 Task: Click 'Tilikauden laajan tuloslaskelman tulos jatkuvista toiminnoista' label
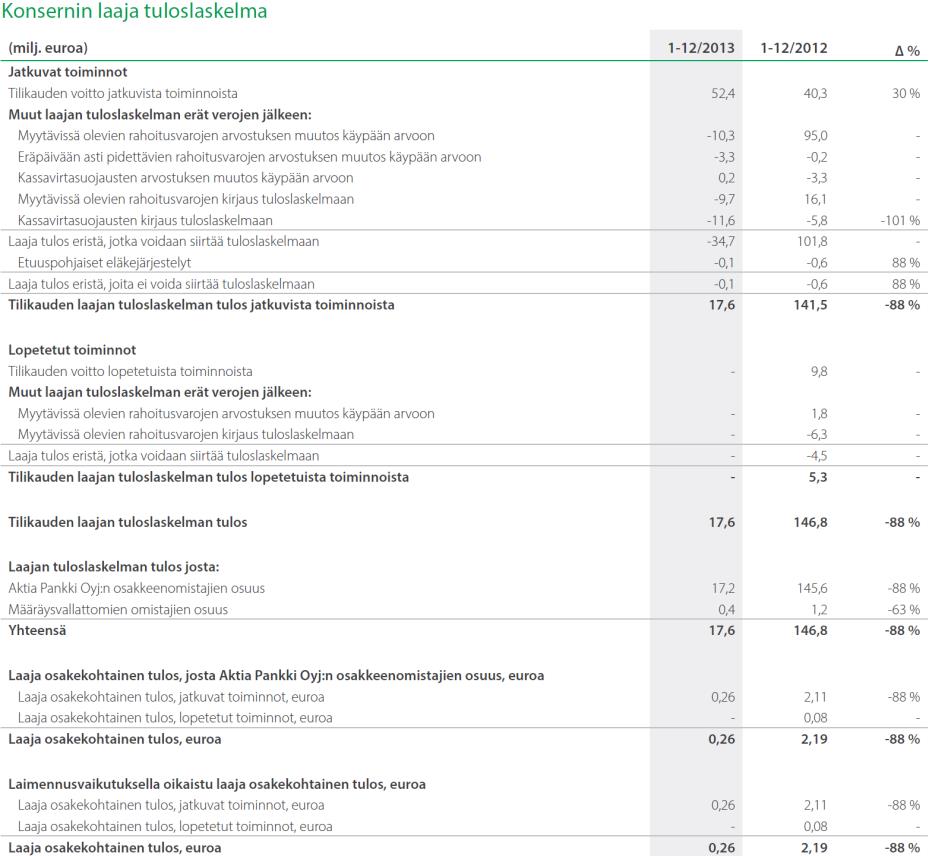[201, 304]
